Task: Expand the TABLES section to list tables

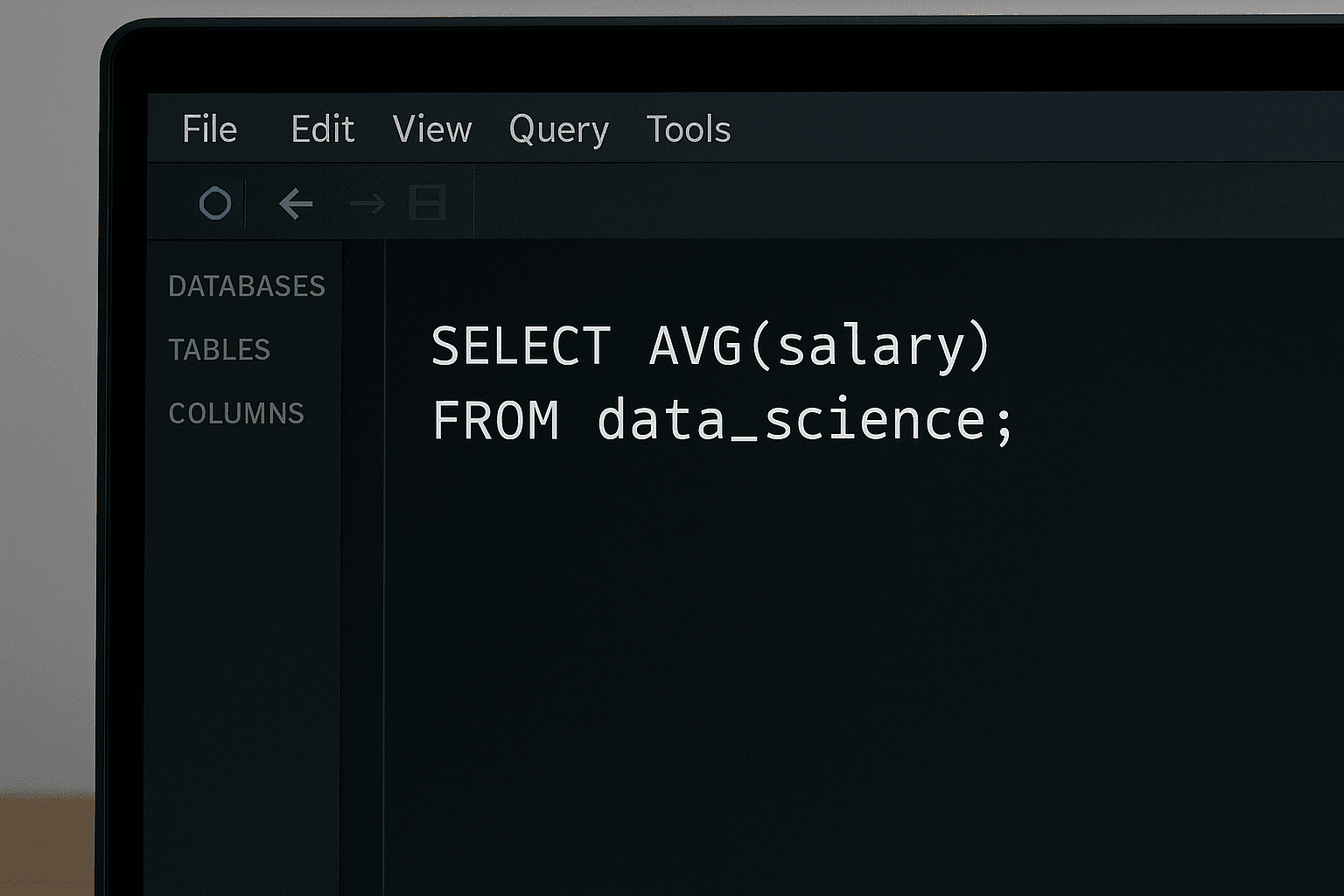Action: [x=220, y=350]
